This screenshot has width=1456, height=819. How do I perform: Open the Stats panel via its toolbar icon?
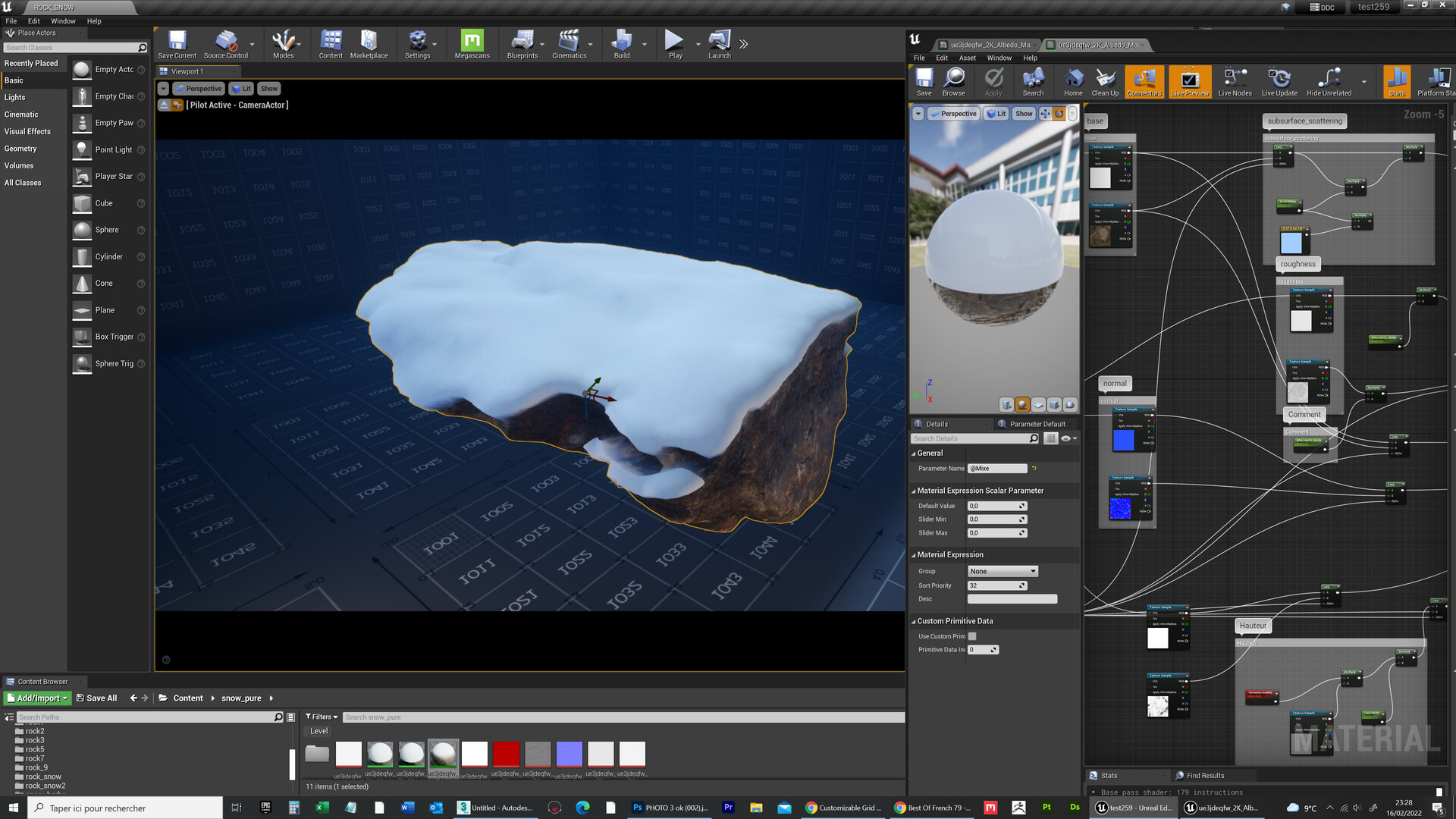(1396, 80)
